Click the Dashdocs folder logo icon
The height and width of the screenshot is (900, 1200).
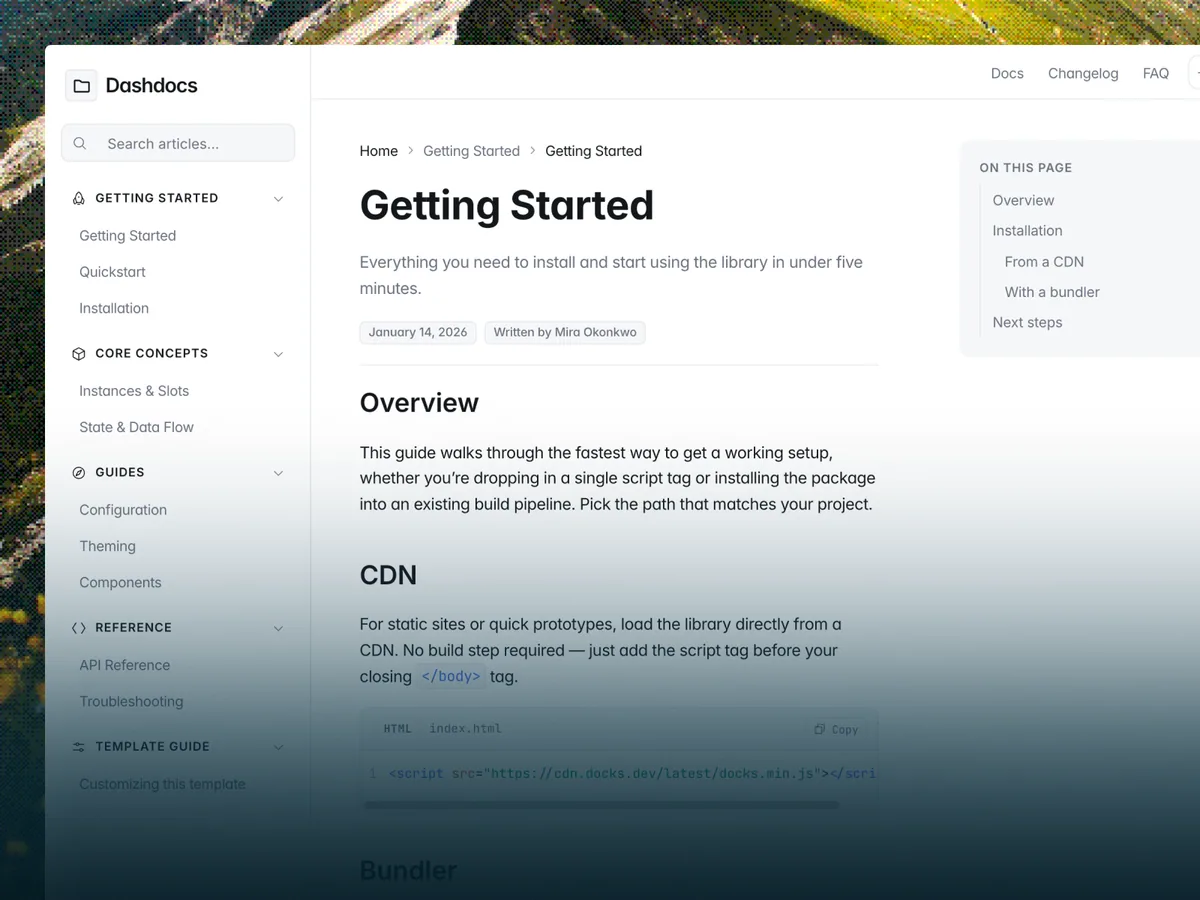coord(81,86)
